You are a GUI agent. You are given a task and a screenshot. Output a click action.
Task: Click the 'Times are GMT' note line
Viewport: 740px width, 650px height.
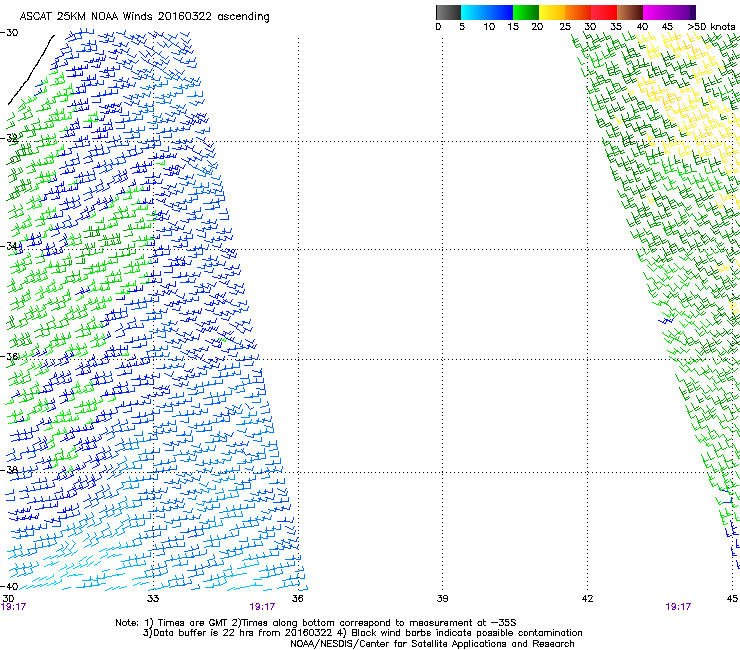coord(316,623)
